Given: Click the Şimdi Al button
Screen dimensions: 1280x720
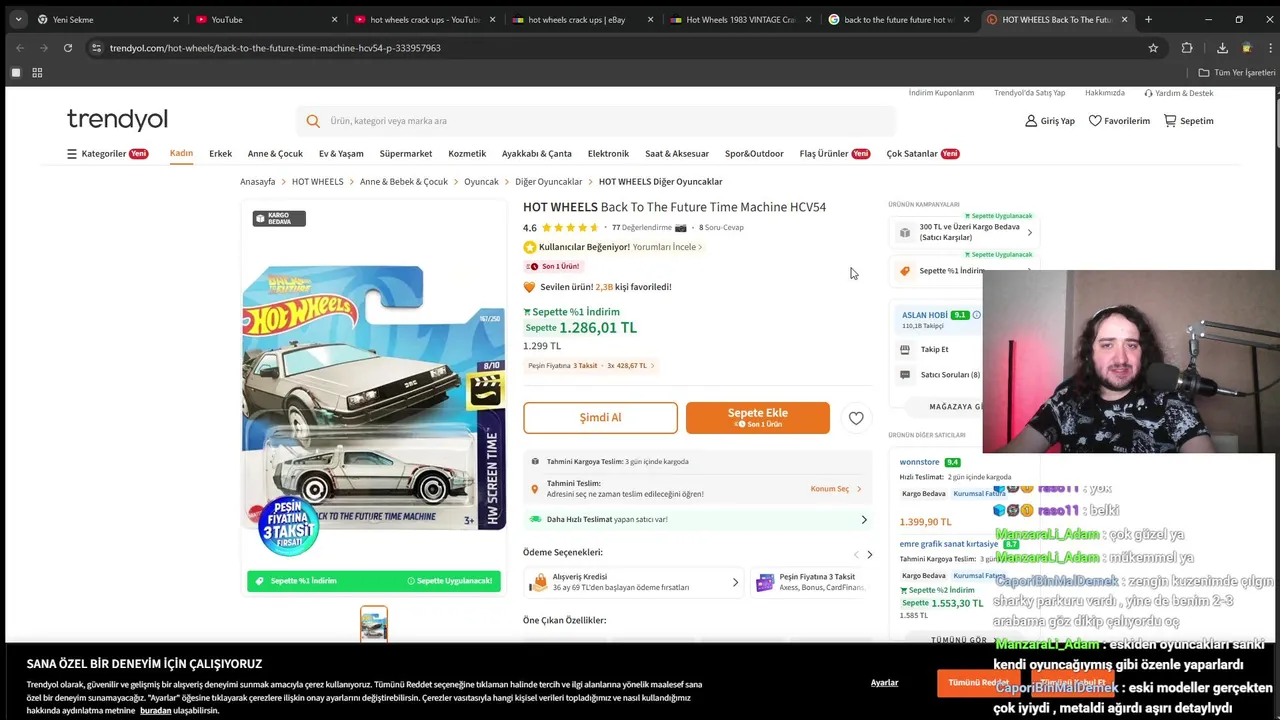Looking at the screenshot, I should (x=600, y=418).
